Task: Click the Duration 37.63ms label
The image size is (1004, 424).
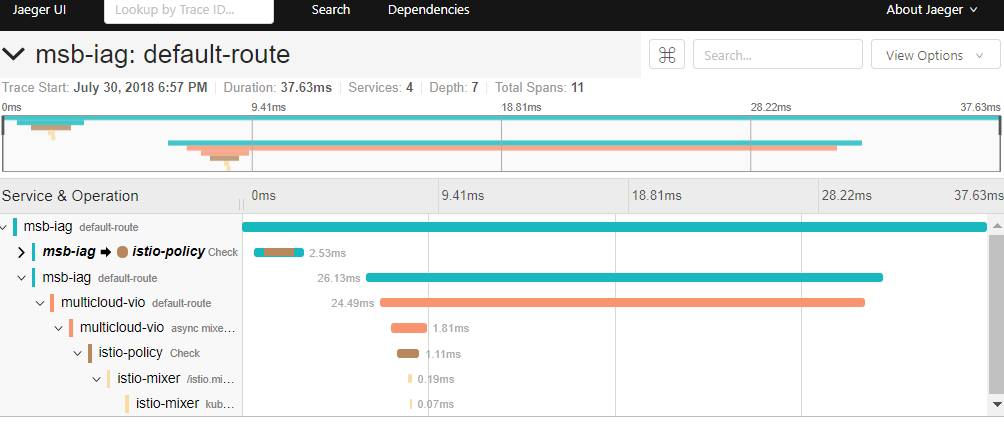Action: 278,88
